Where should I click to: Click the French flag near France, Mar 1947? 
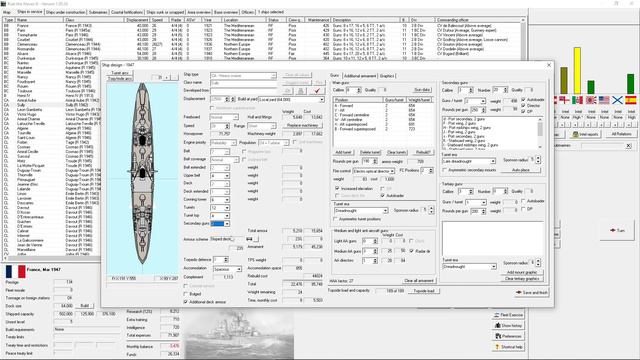click(x=16, y=271)
